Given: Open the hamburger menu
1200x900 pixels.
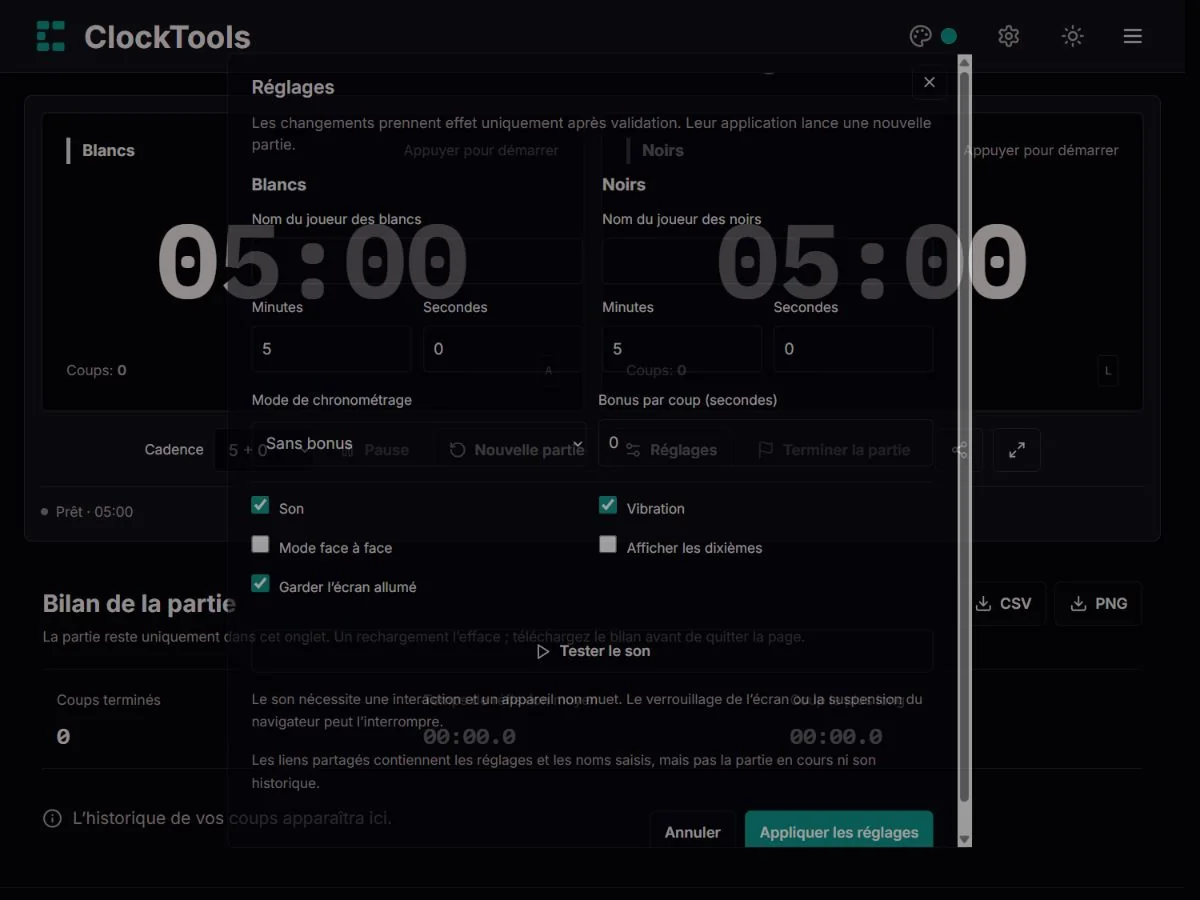Looking at the screenshot, I should (1132, 36).
